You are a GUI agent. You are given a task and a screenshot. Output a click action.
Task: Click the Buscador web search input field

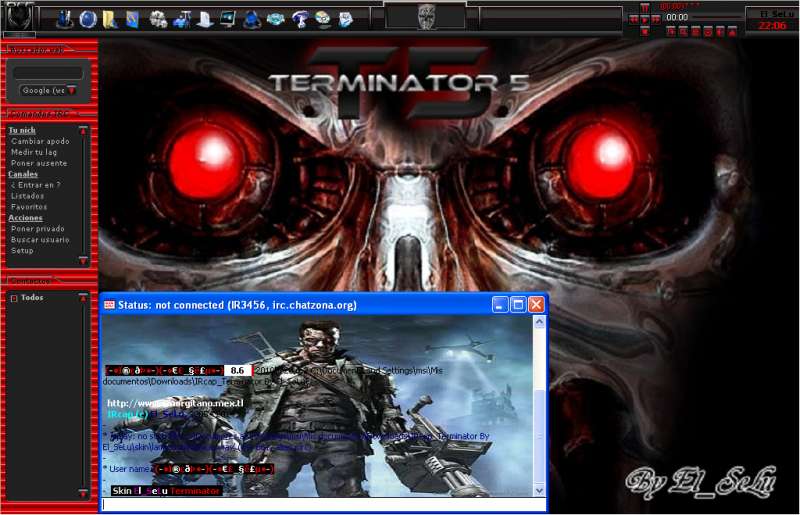pos(48,73)
